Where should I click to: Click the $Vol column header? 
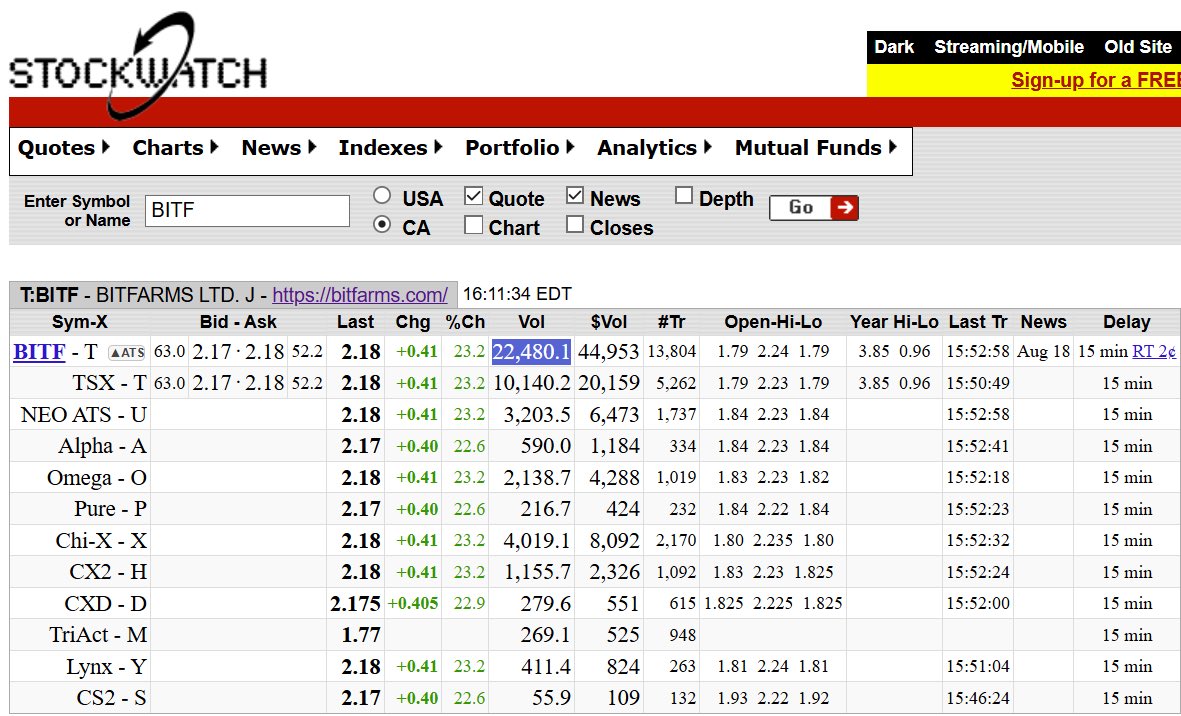click(x=609, y=322)
